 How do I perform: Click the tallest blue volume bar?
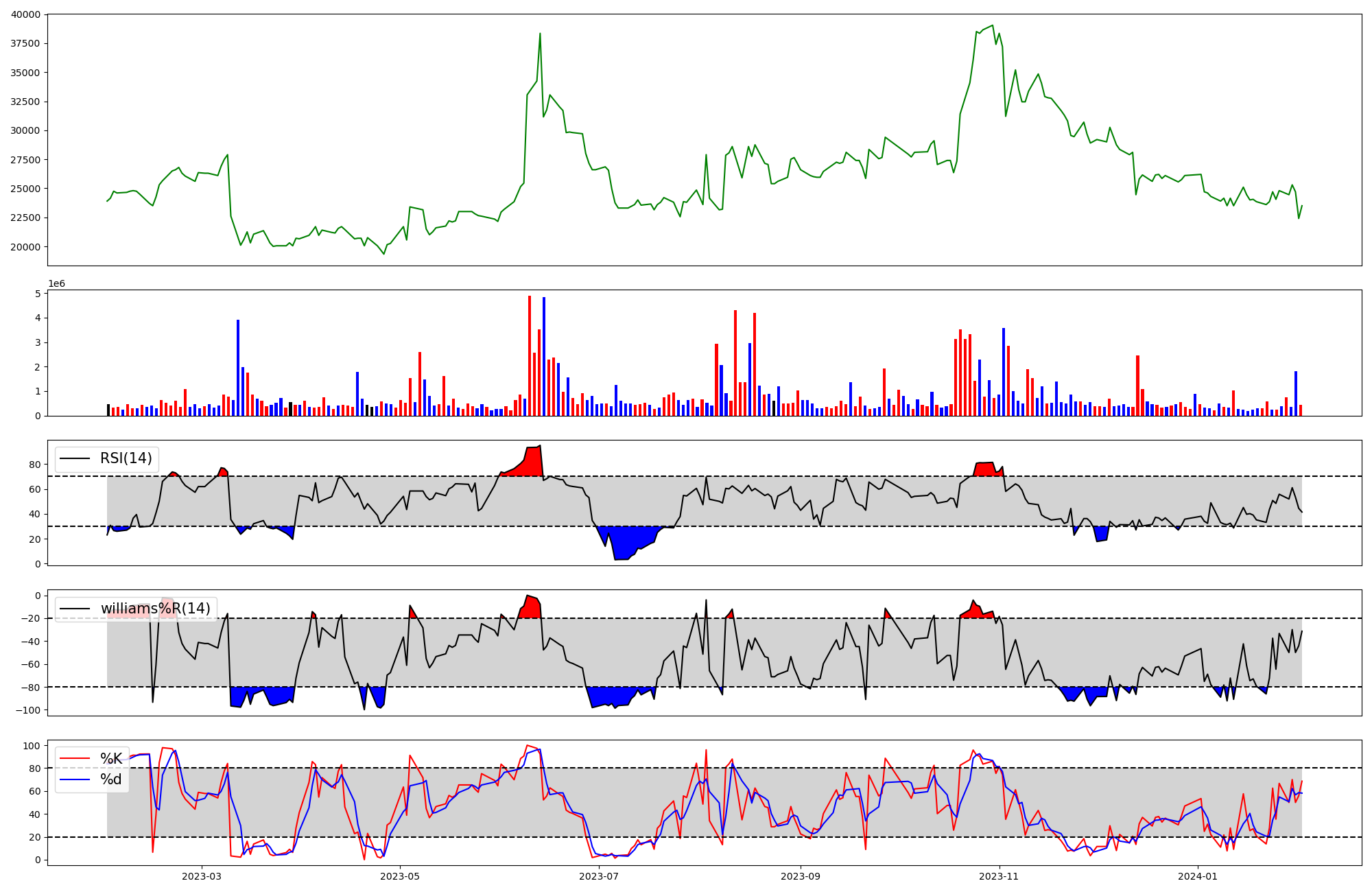(544, 357)
